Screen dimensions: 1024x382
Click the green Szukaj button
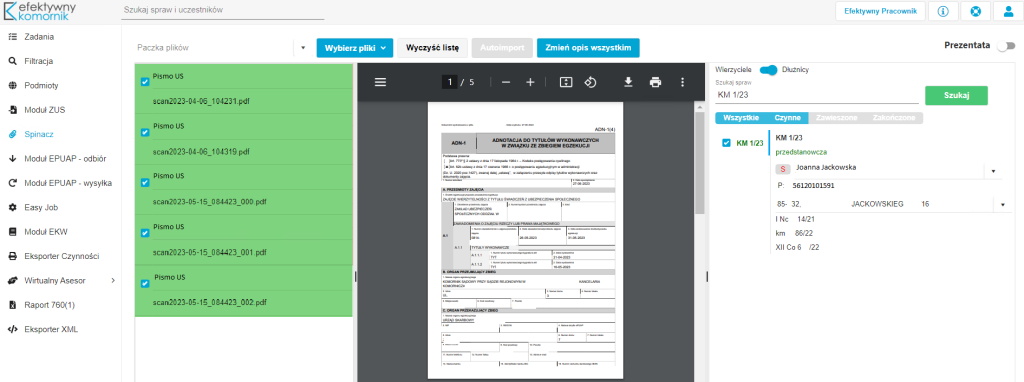tap(956, 95)
